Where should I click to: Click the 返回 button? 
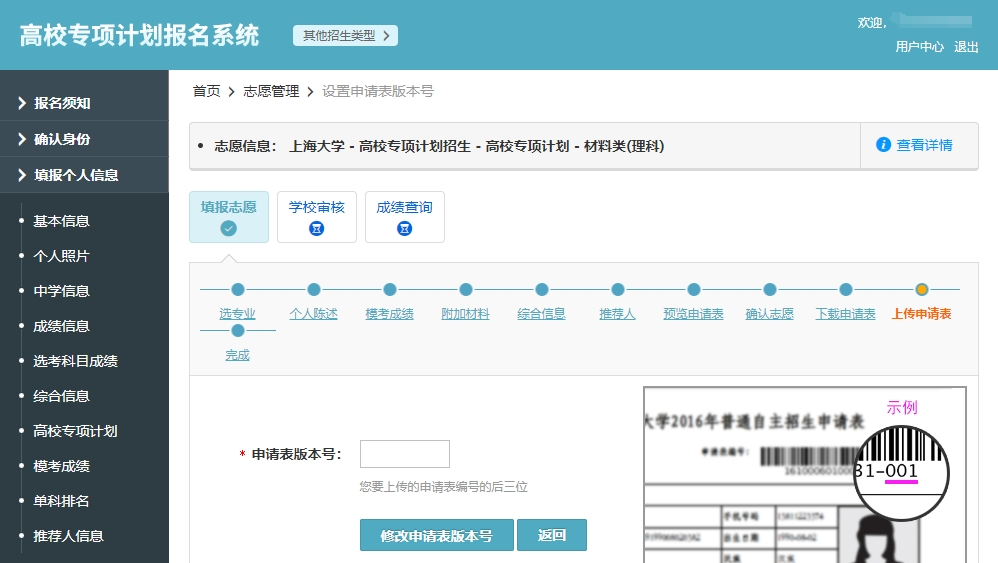552,535
